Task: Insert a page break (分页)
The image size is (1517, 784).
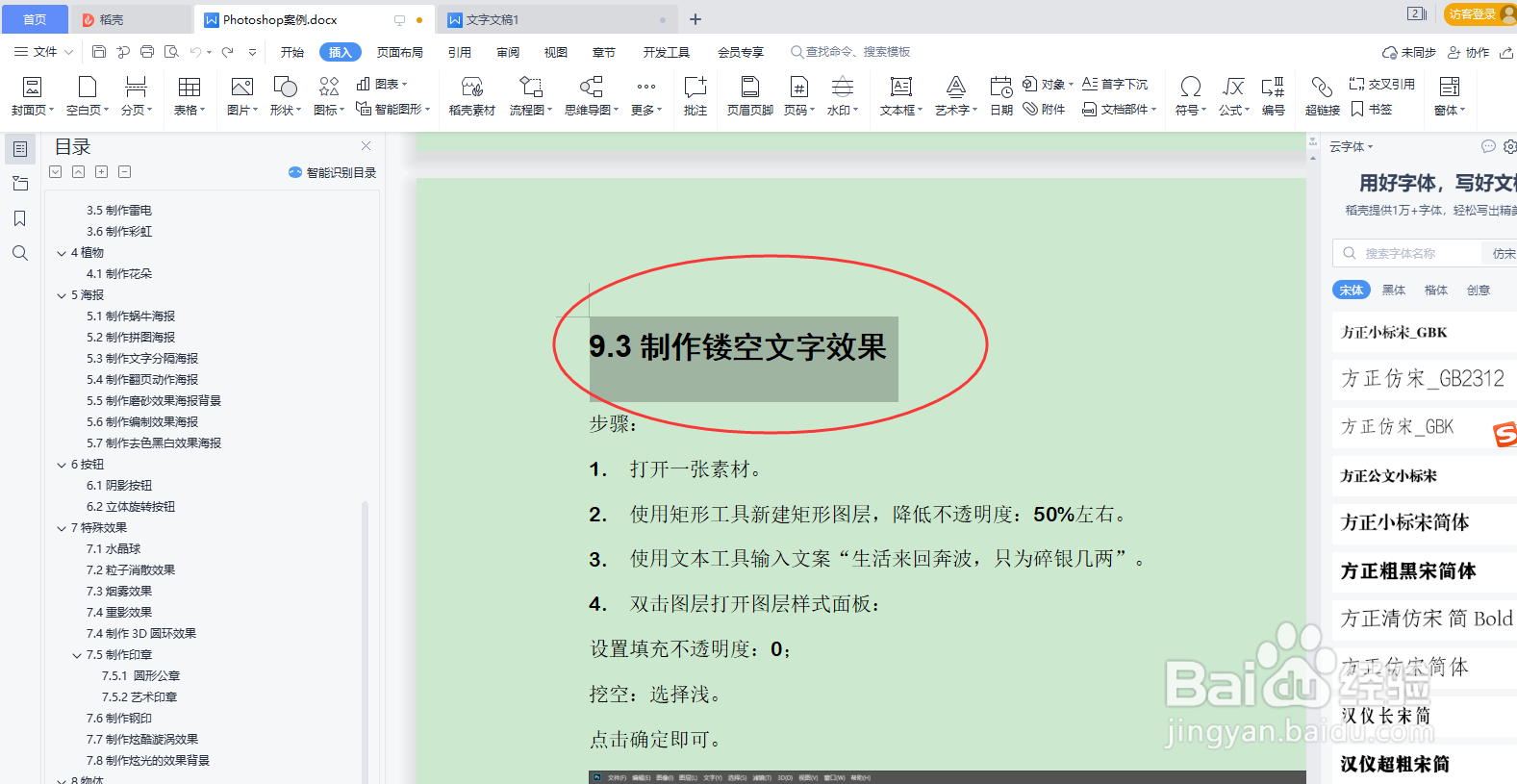Action: pos(136,96)
